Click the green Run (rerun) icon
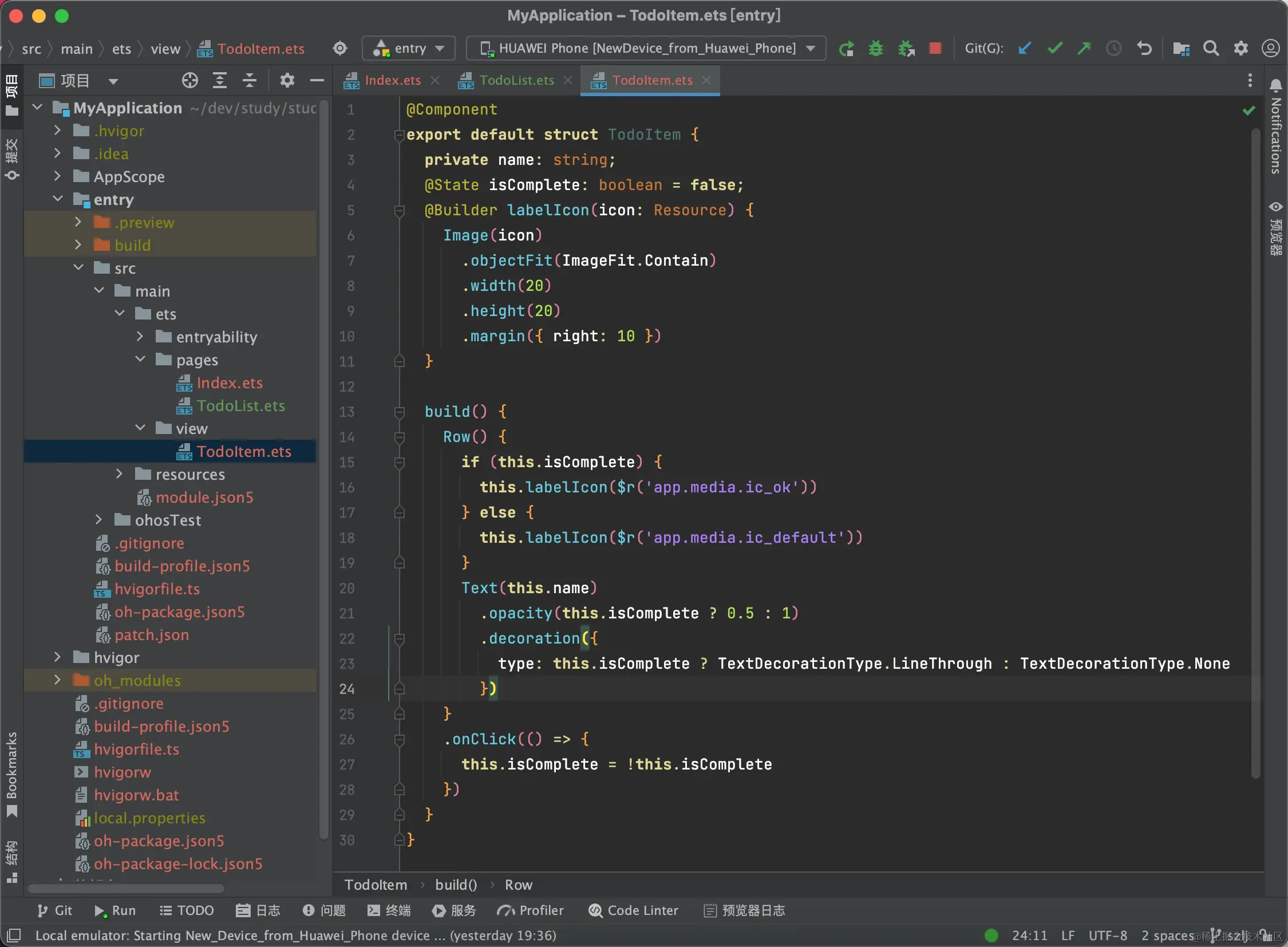The height and width of the screenshot is (947, 1288). point(846,49)
